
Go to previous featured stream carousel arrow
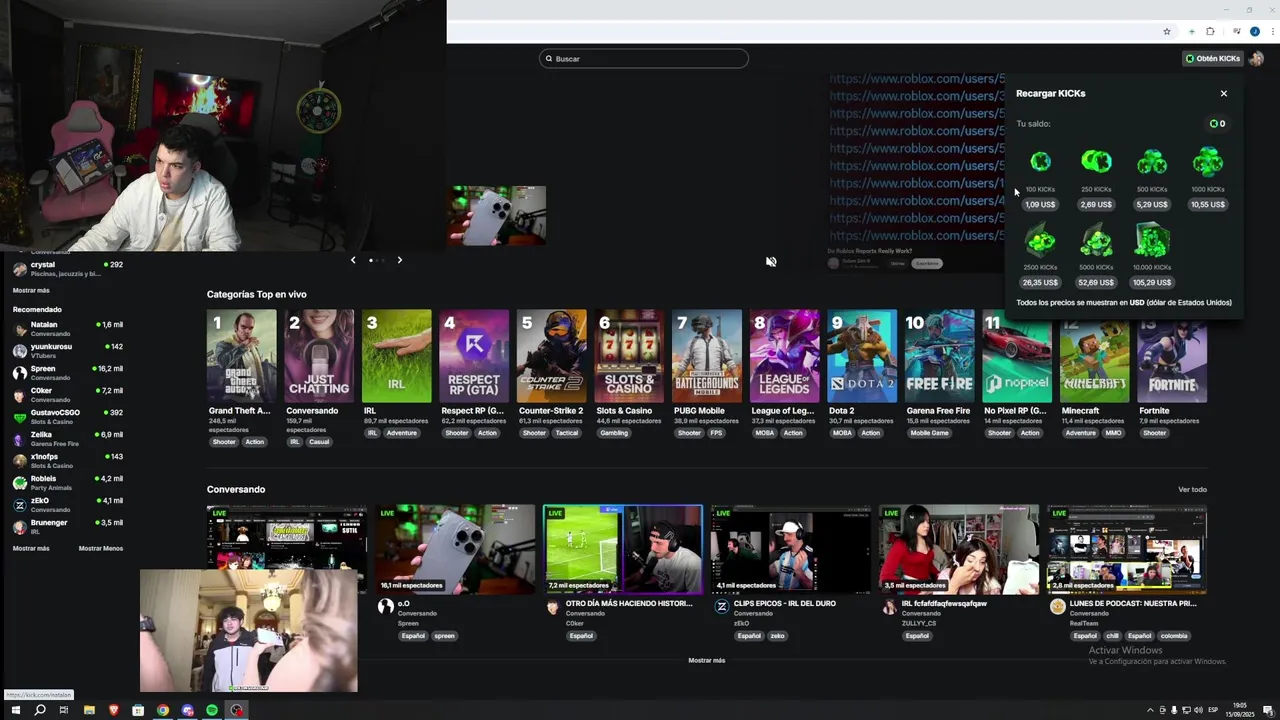352,260
